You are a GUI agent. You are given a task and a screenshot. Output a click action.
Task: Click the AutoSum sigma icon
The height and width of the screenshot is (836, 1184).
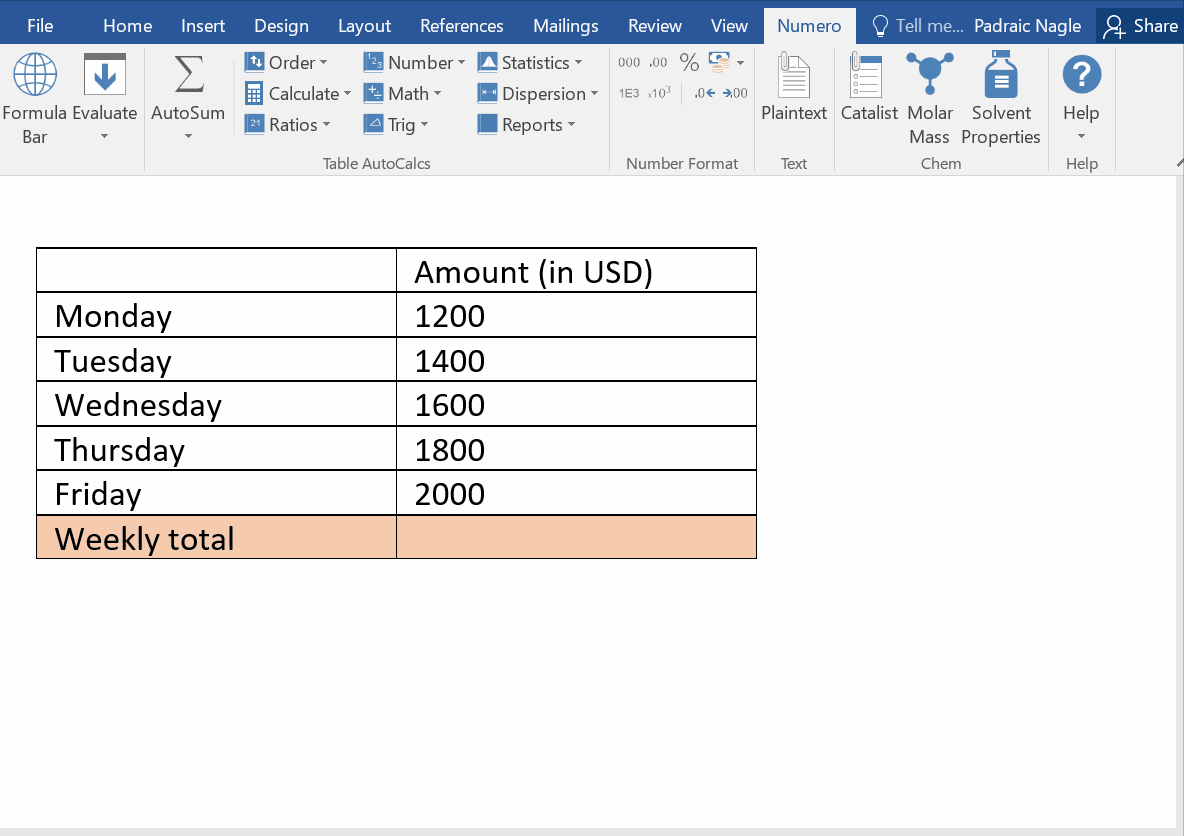pyautogui.click(x=188, y=75)
